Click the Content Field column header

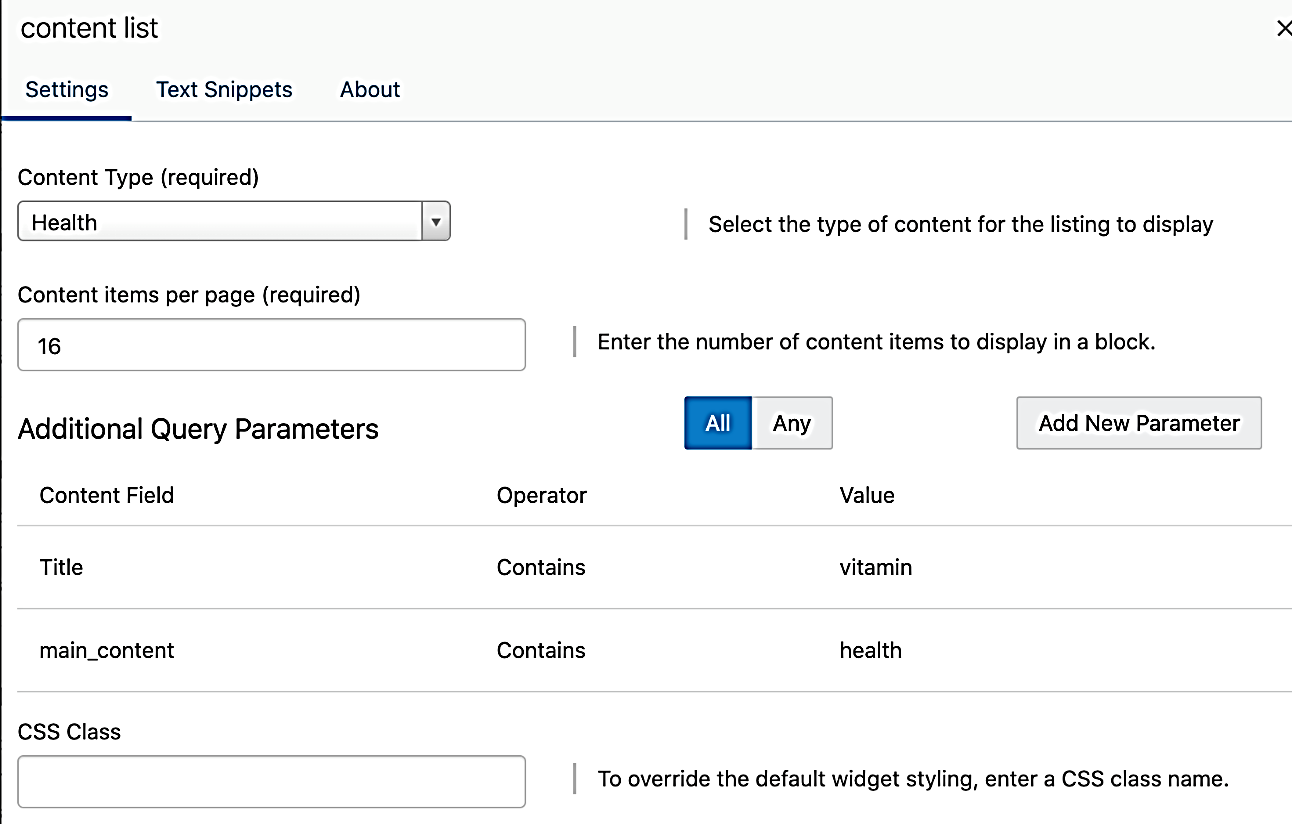[107, 495]
